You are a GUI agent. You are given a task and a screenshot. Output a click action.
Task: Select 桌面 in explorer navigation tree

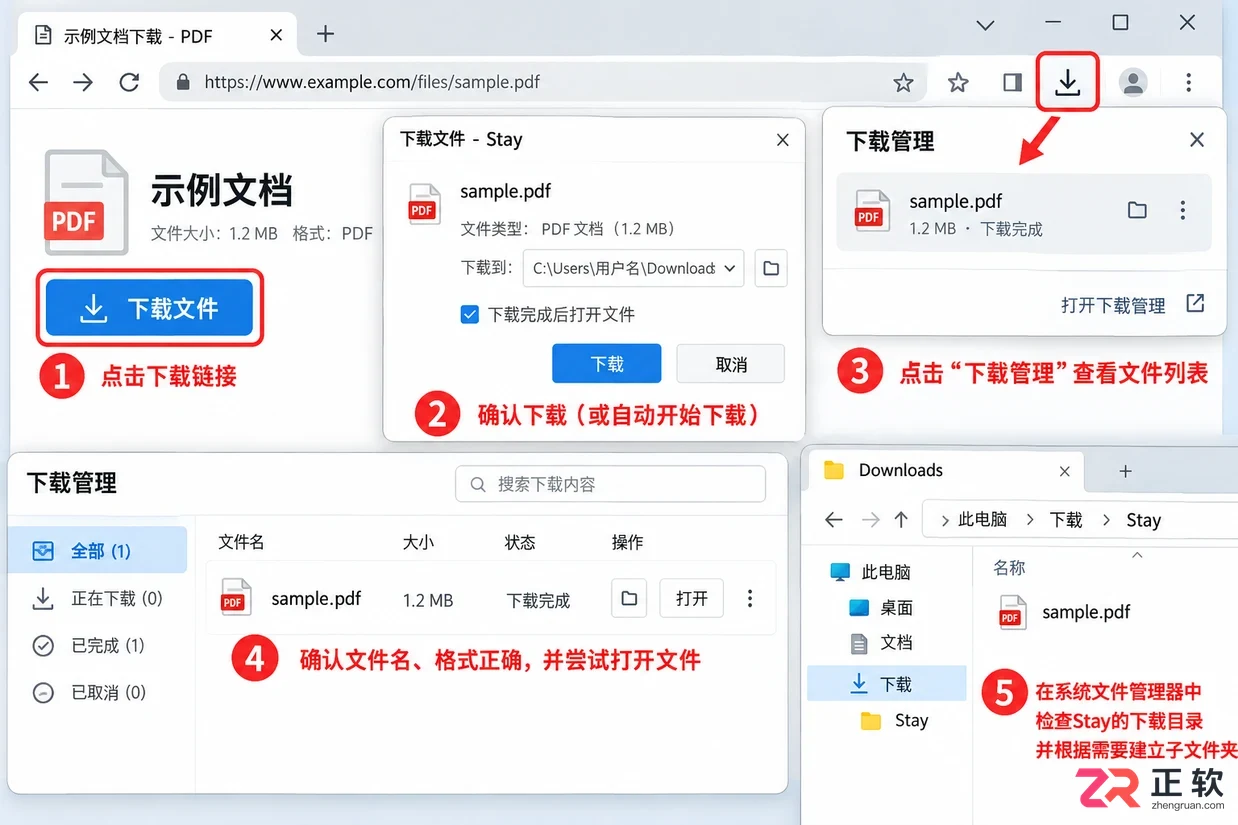pos(880,607)
